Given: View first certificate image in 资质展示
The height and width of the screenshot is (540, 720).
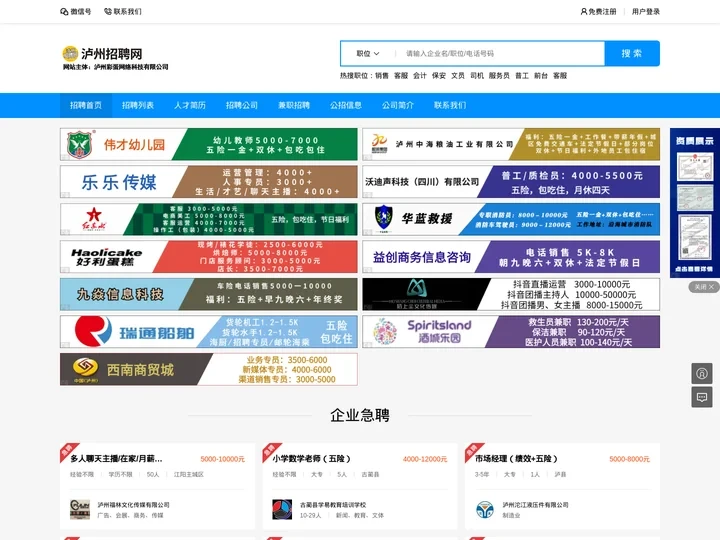Looking at the screenshot, I should pos(695,166).
